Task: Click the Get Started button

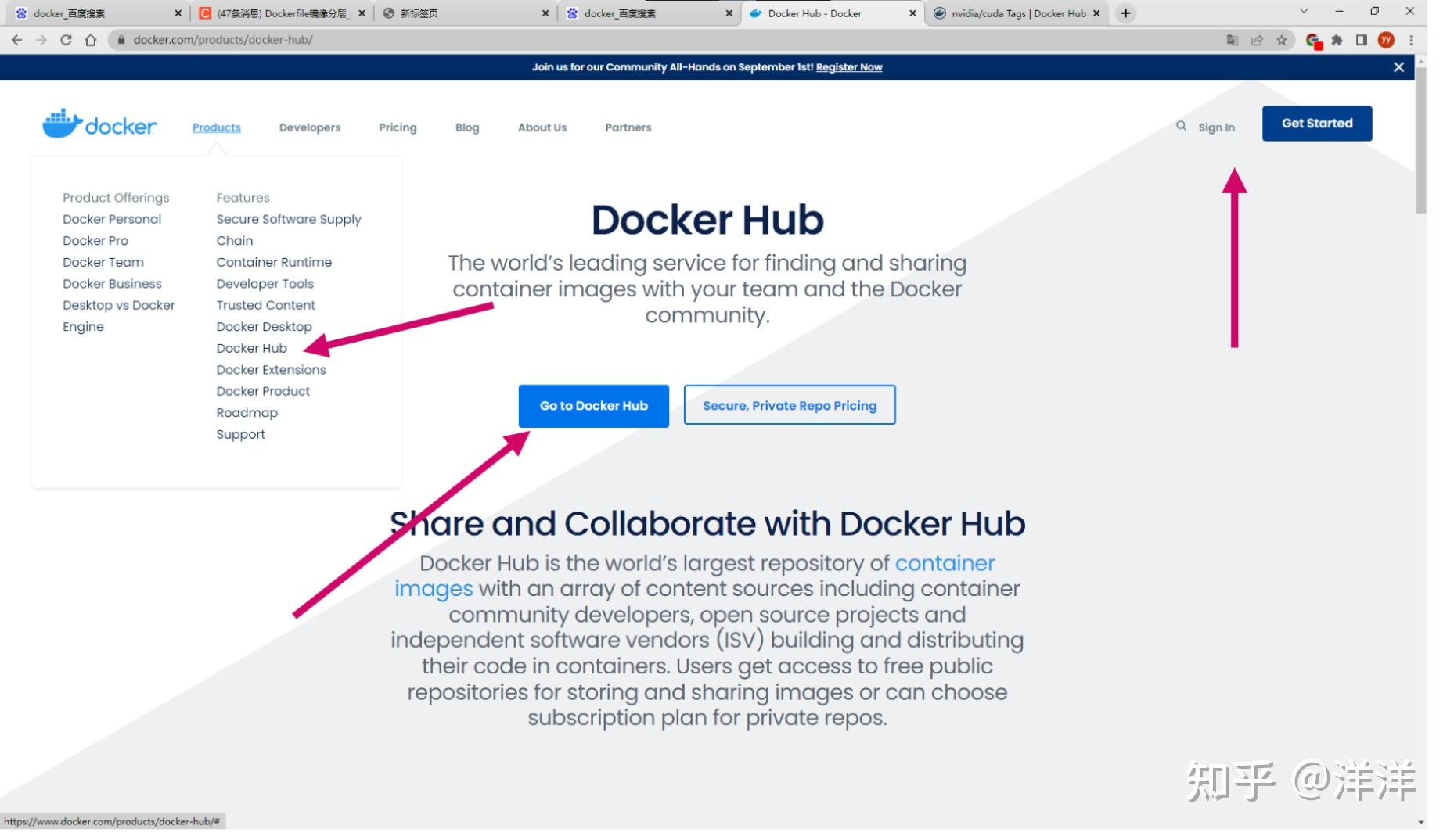Action: 1317,124
